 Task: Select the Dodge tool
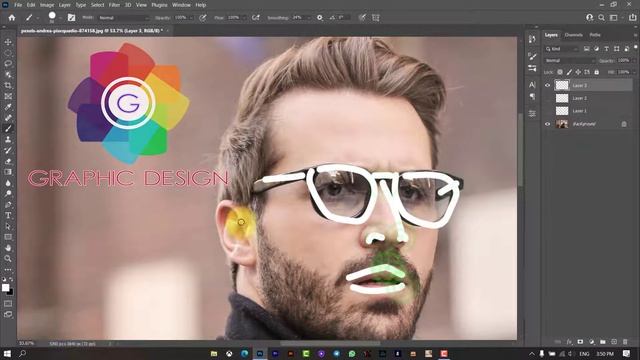(8, 193)
